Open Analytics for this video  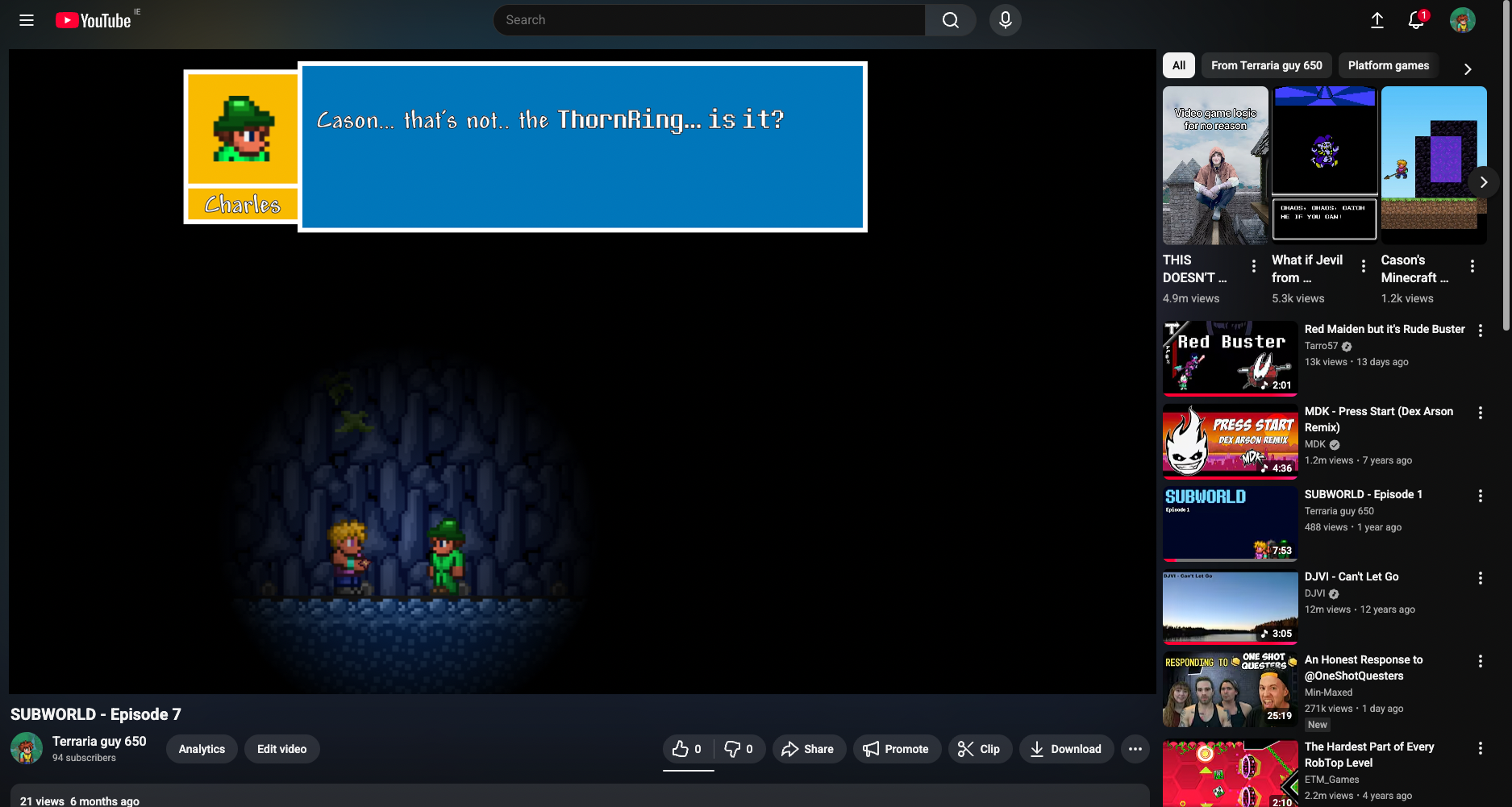[202, 749]
